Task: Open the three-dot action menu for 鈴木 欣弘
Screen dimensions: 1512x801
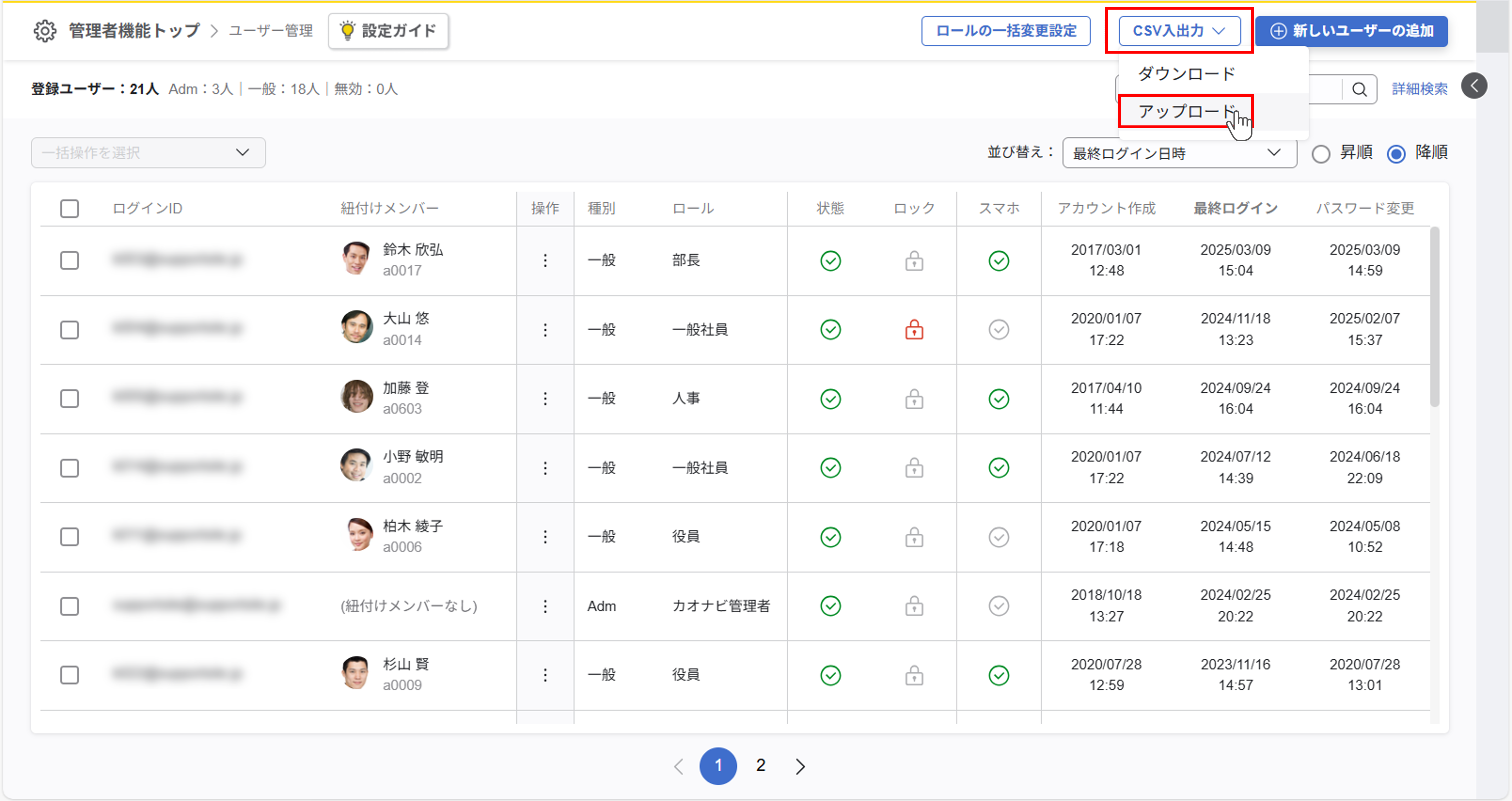Action: [x=545, y=260]
